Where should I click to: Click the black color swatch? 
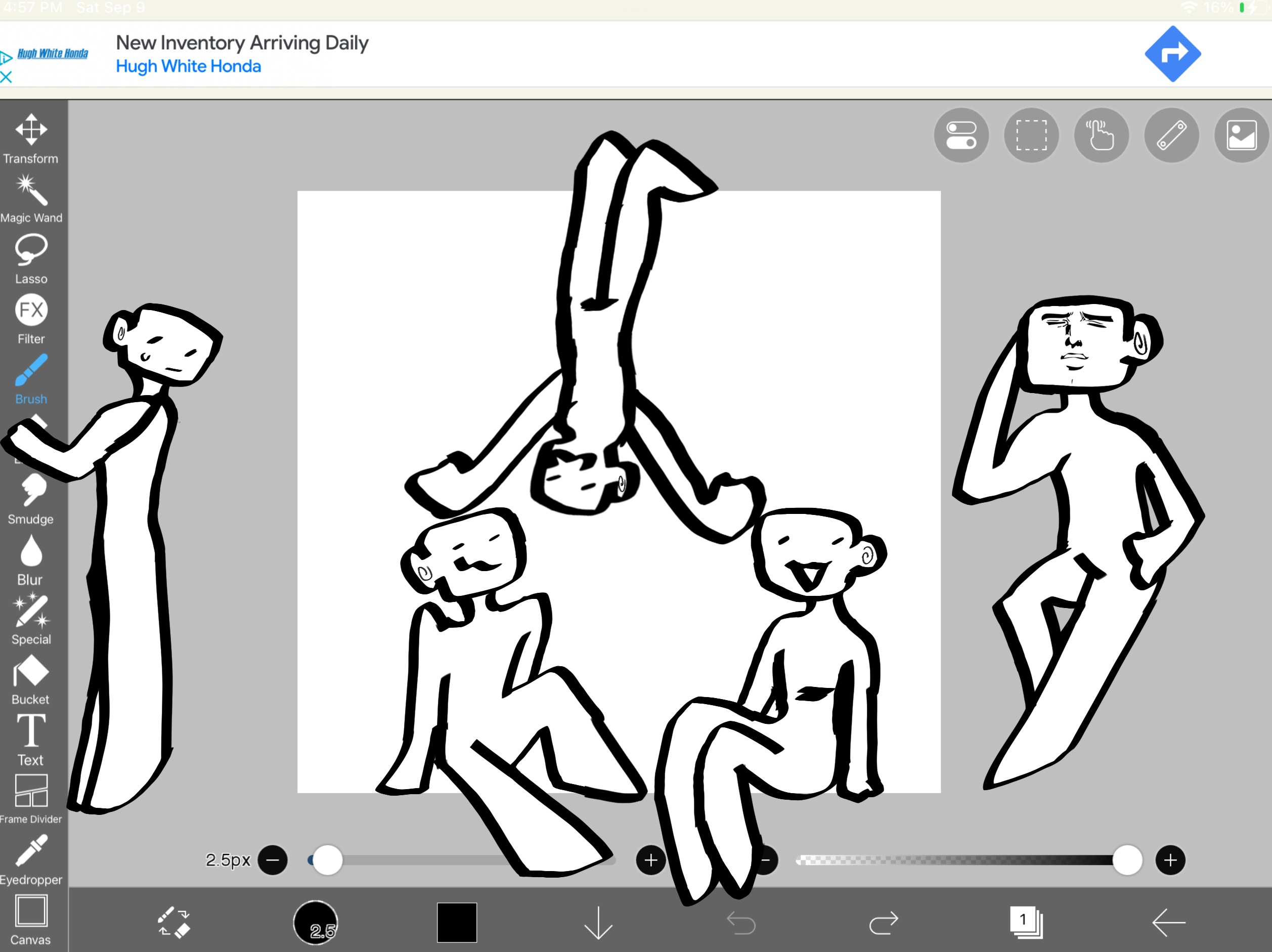pos(457,922)
